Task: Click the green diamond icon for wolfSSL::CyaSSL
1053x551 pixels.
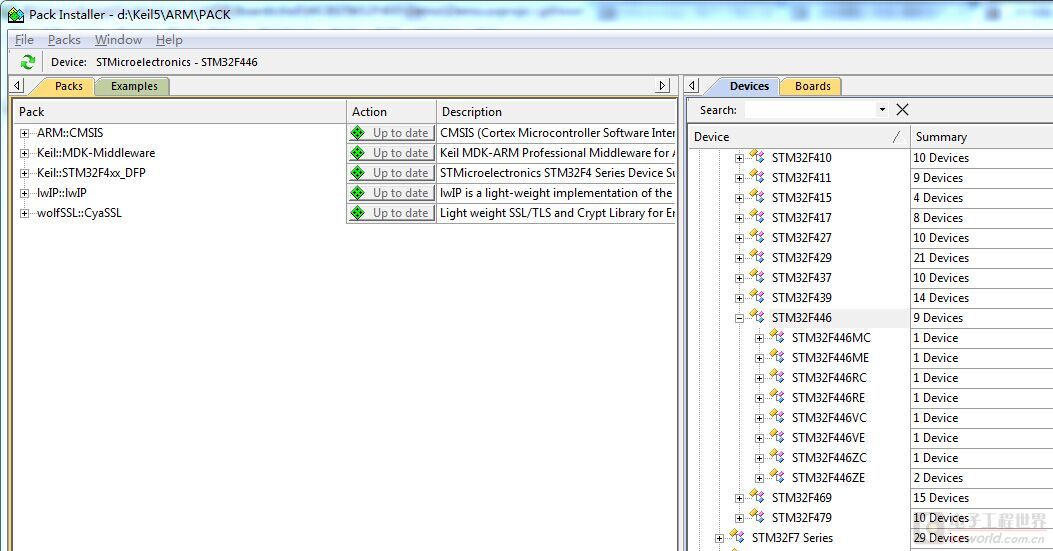Action: click(358, 213)
